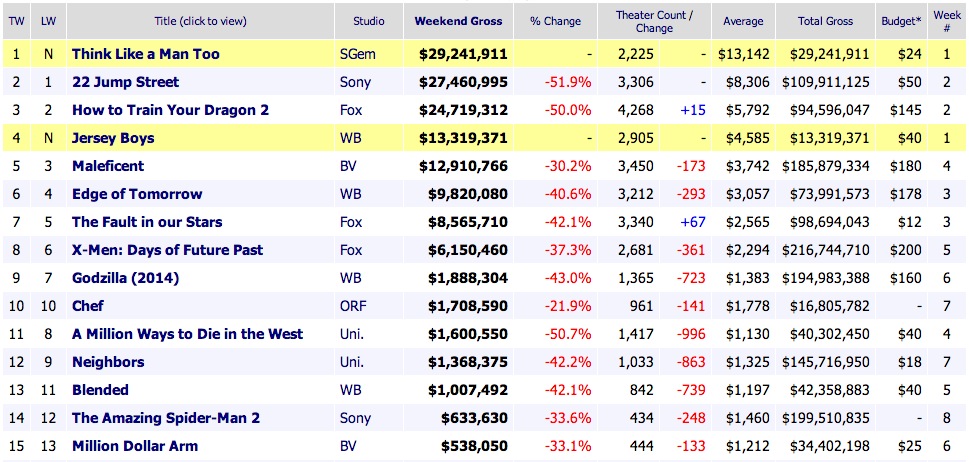Open the Maleficent movie page
969x462 pixels.
(x=108, y=166)
